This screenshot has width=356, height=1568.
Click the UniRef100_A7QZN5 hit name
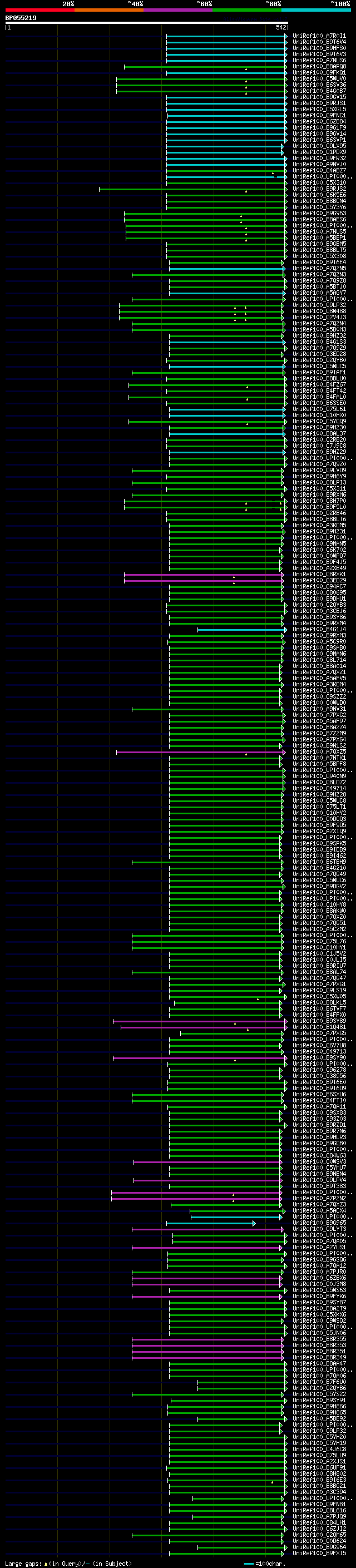tap(319, 269)
